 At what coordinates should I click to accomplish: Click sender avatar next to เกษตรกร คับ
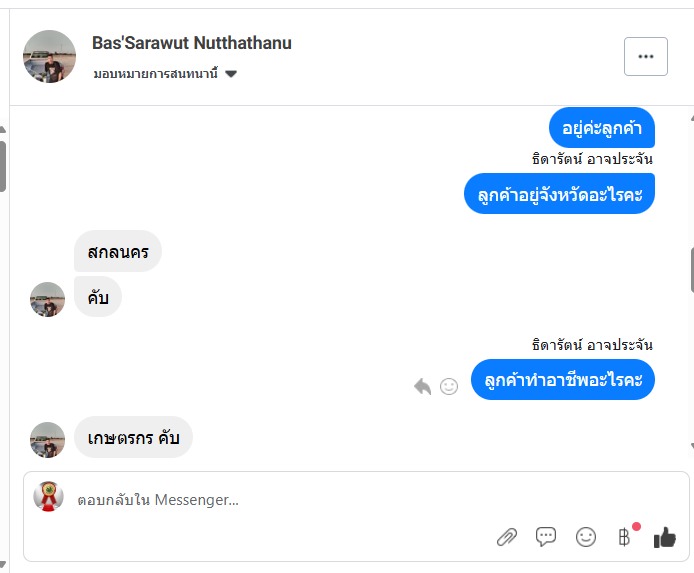point(48,439)
